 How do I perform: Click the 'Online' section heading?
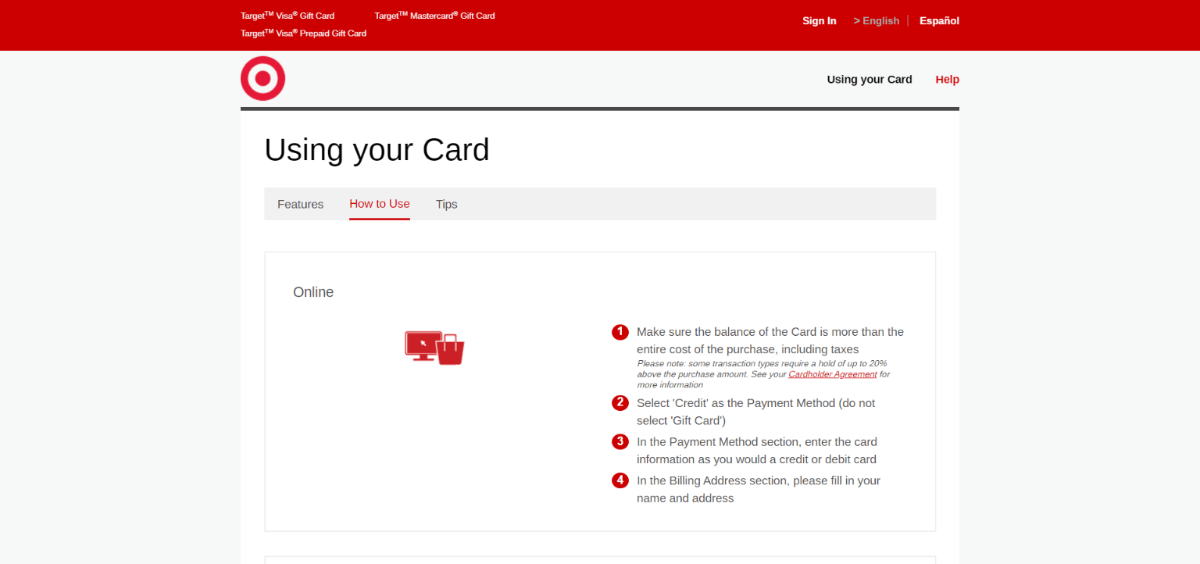[313, 292]
